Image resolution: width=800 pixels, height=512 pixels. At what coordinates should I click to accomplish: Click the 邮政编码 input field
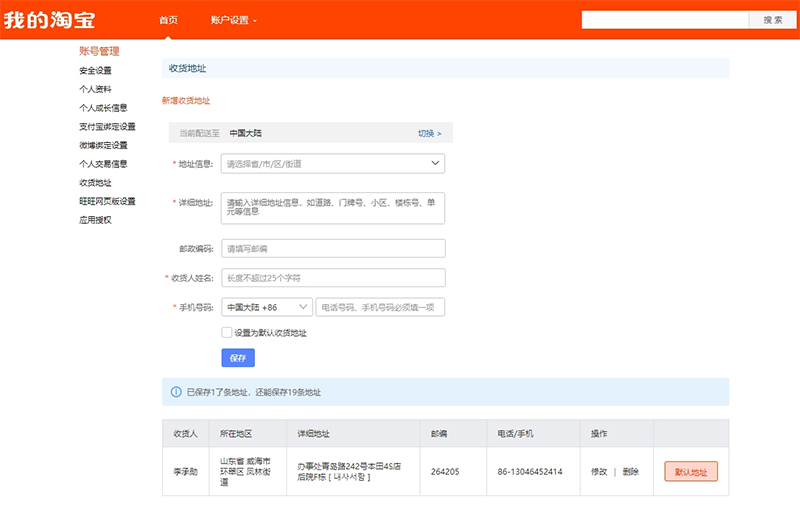[x=333, y=248]
